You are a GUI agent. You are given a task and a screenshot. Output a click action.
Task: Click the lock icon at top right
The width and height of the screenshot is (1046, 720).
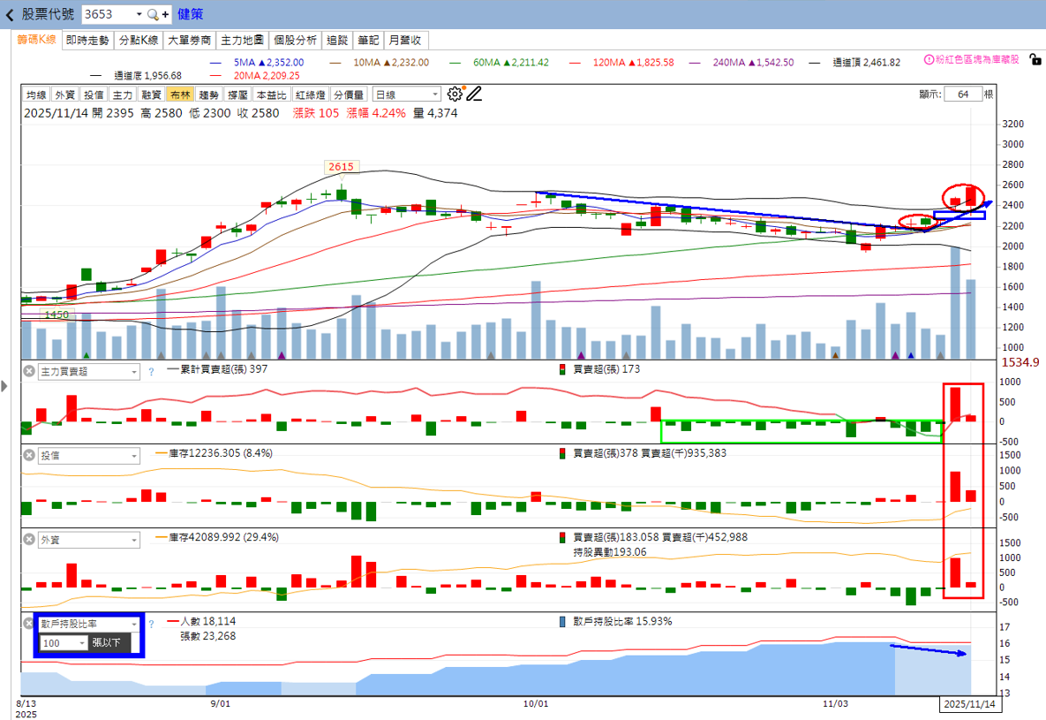click(1035, 59)
